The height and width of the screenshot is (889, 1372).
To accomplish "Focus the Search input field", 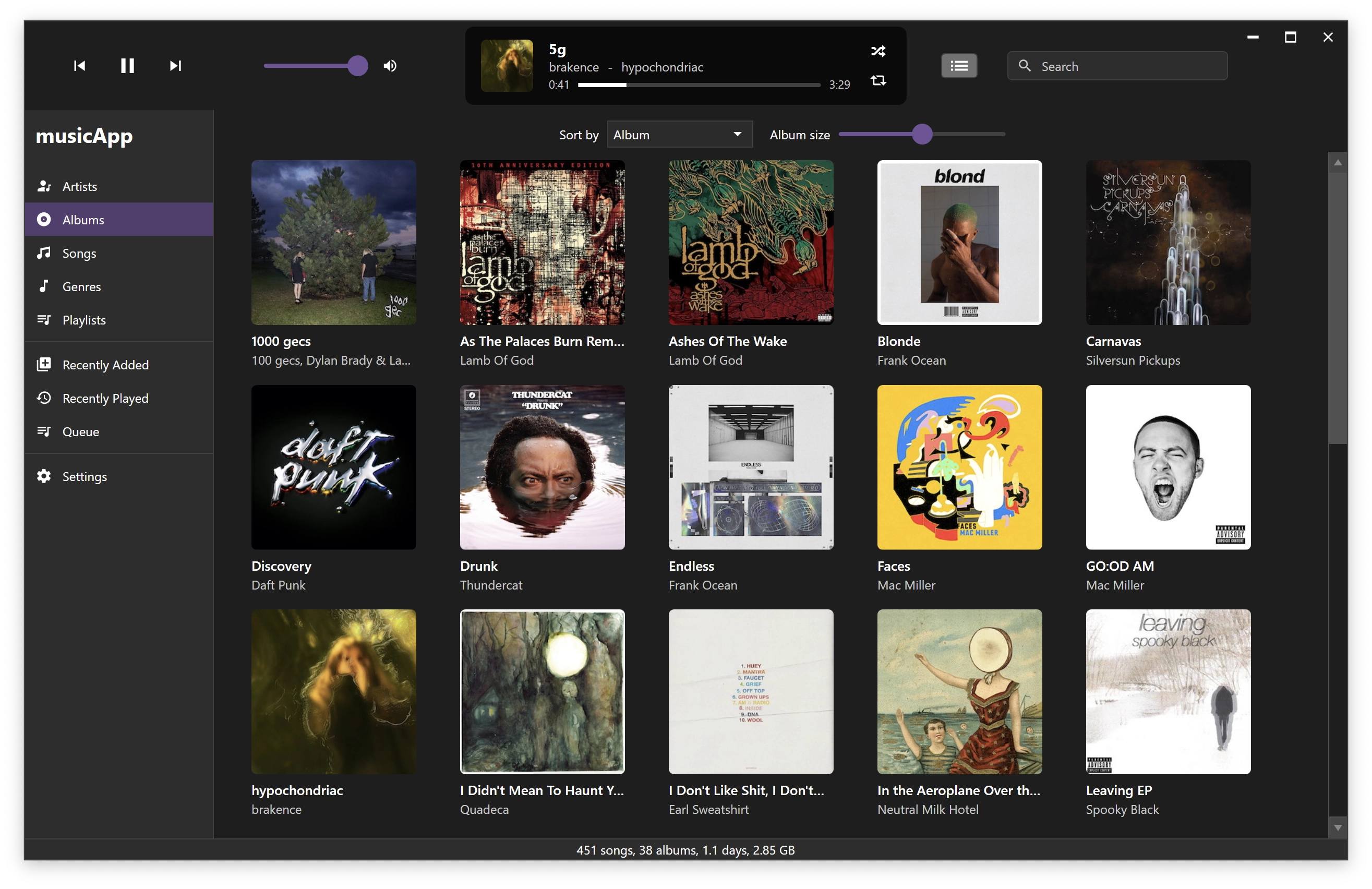I will coord(1117,66).
